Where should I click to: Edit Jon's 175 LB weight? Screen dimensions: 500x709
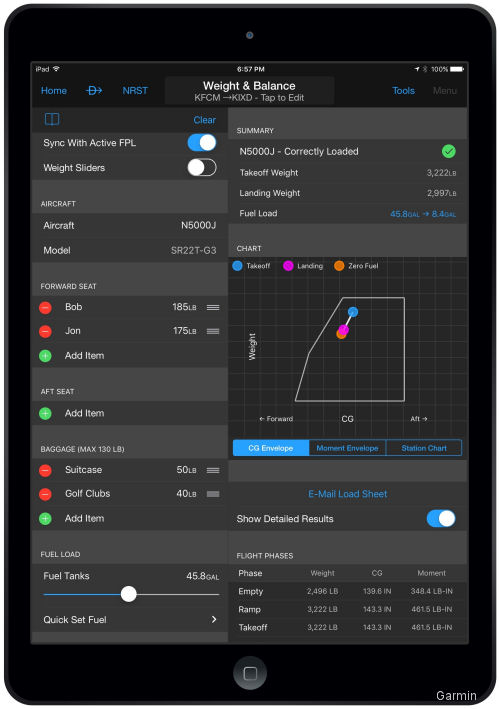click(185, 331)
